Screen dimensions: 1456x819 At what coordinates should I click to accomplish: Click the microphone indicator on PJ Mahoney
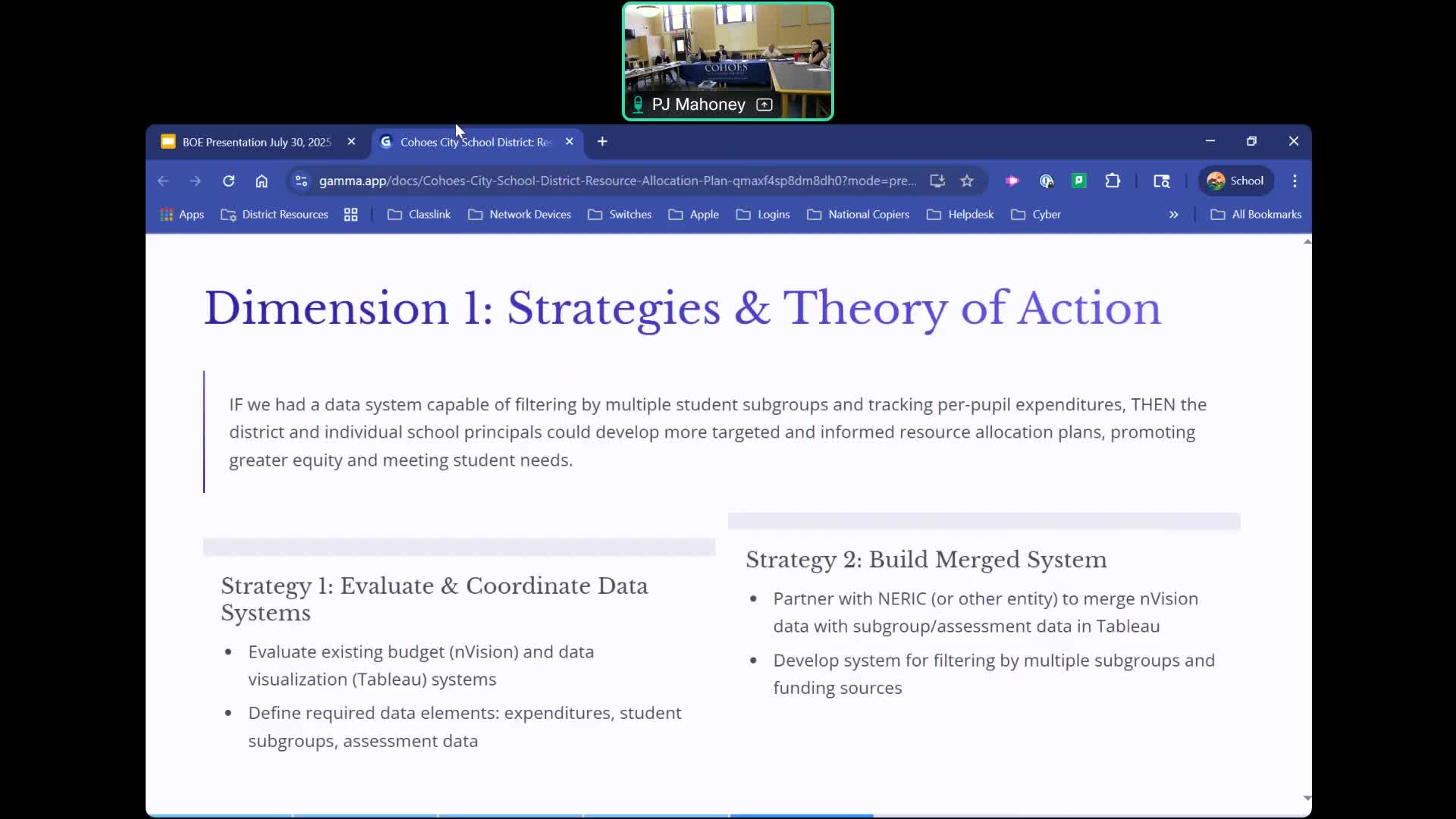(x=639, y=105)
